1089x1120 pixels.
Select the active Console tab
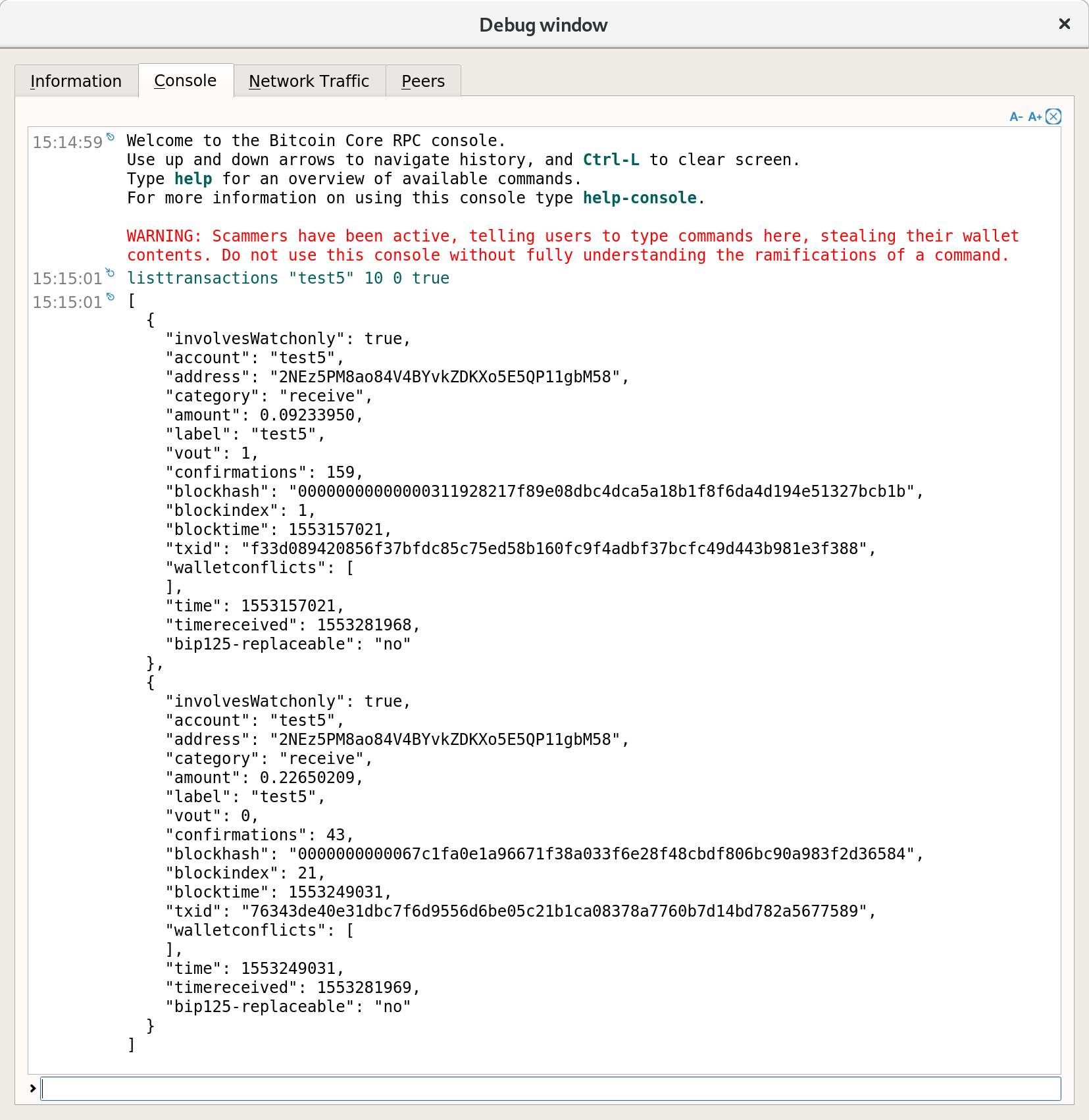pyautogui.click(x=185, y=80)
